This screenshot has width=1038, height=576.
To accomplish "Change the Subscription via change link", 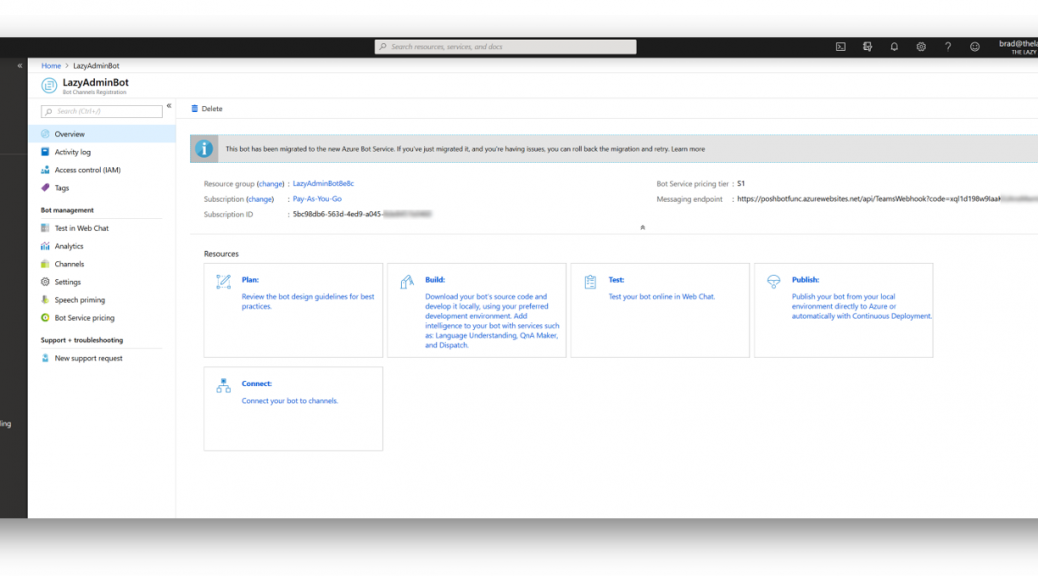I will [260, 199].
